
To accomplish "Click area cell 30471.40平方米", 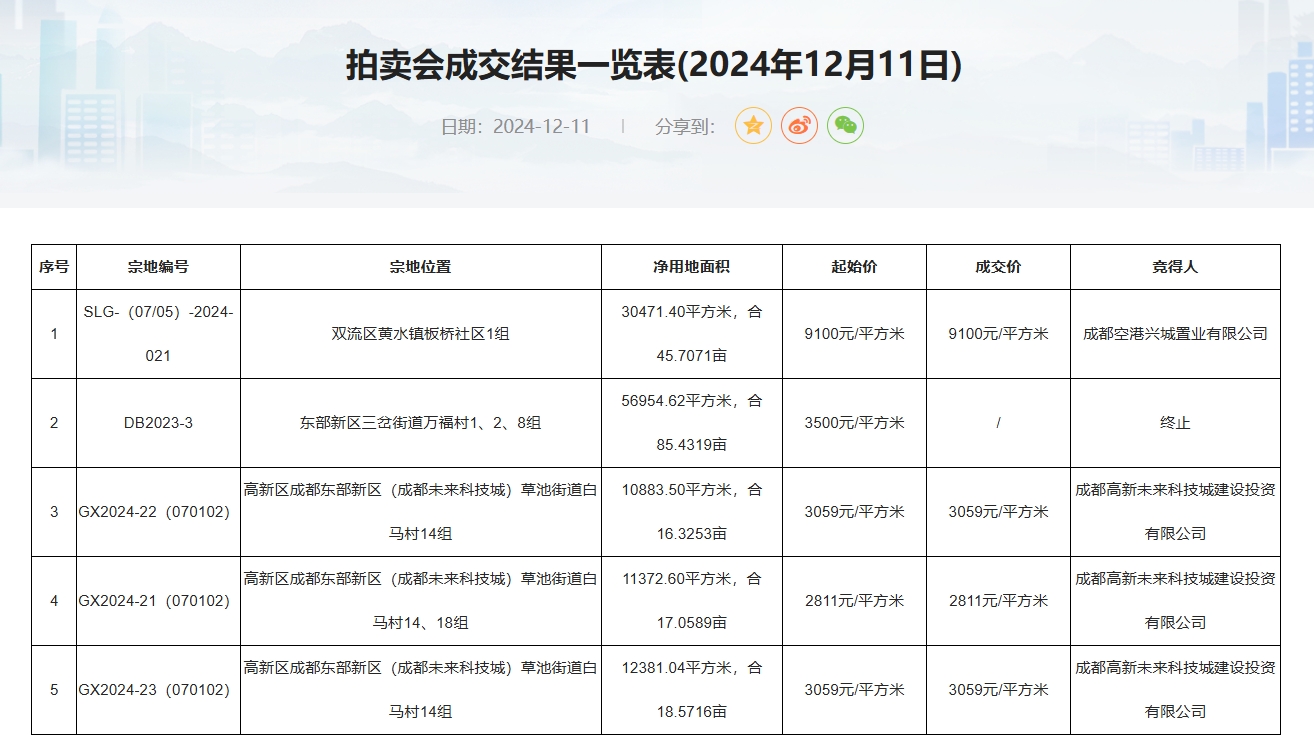I will (x=691, y=334).
